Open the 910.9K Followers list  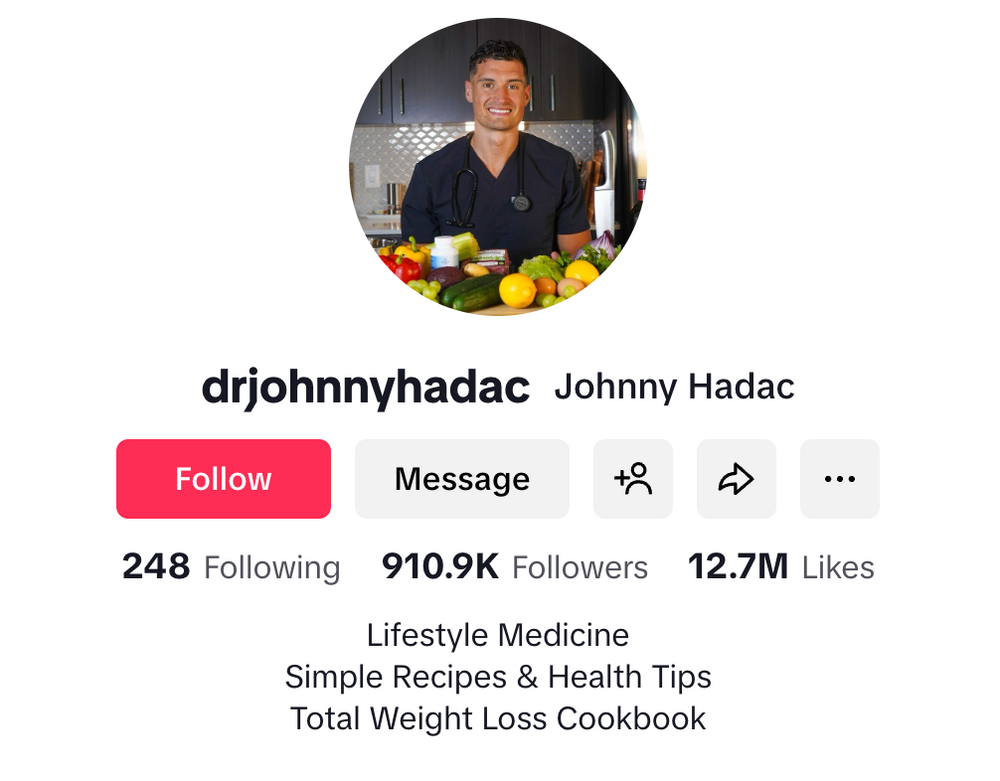pyautogui.click(x=515, y=567)
